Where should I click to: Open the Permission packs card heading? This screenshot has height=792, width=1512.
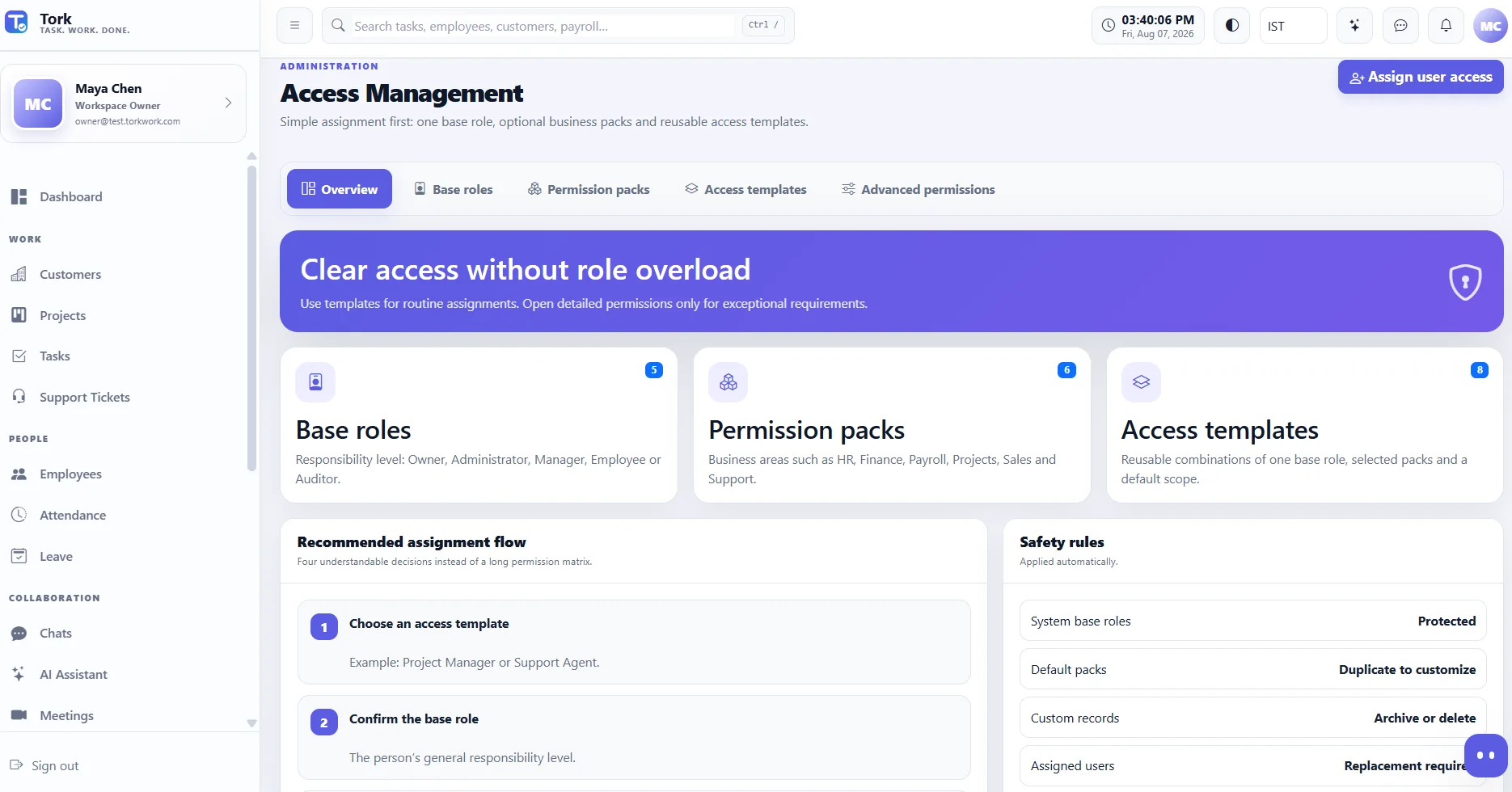pyautogui.click(x=806, y=430)
